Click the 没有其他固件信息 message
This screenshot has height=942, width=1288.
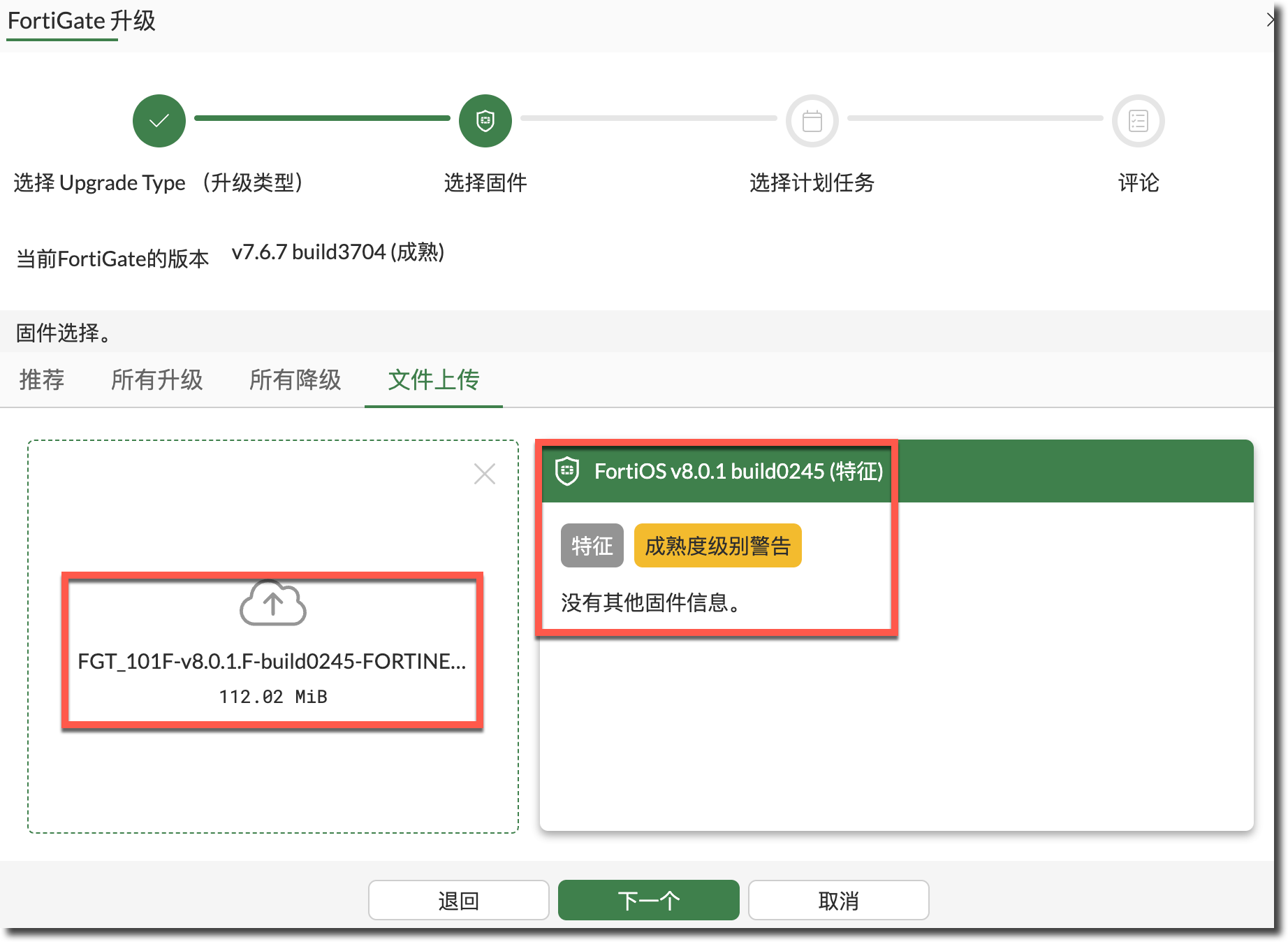tap(651, 602)
